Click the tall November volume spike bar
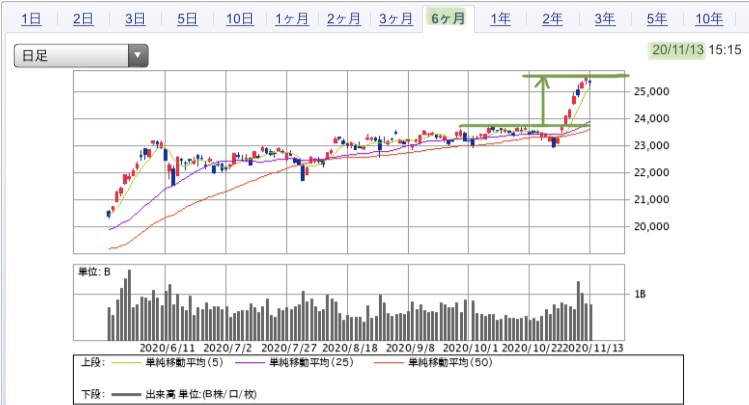The image size is (749, 405). click(x=578, y=310)
